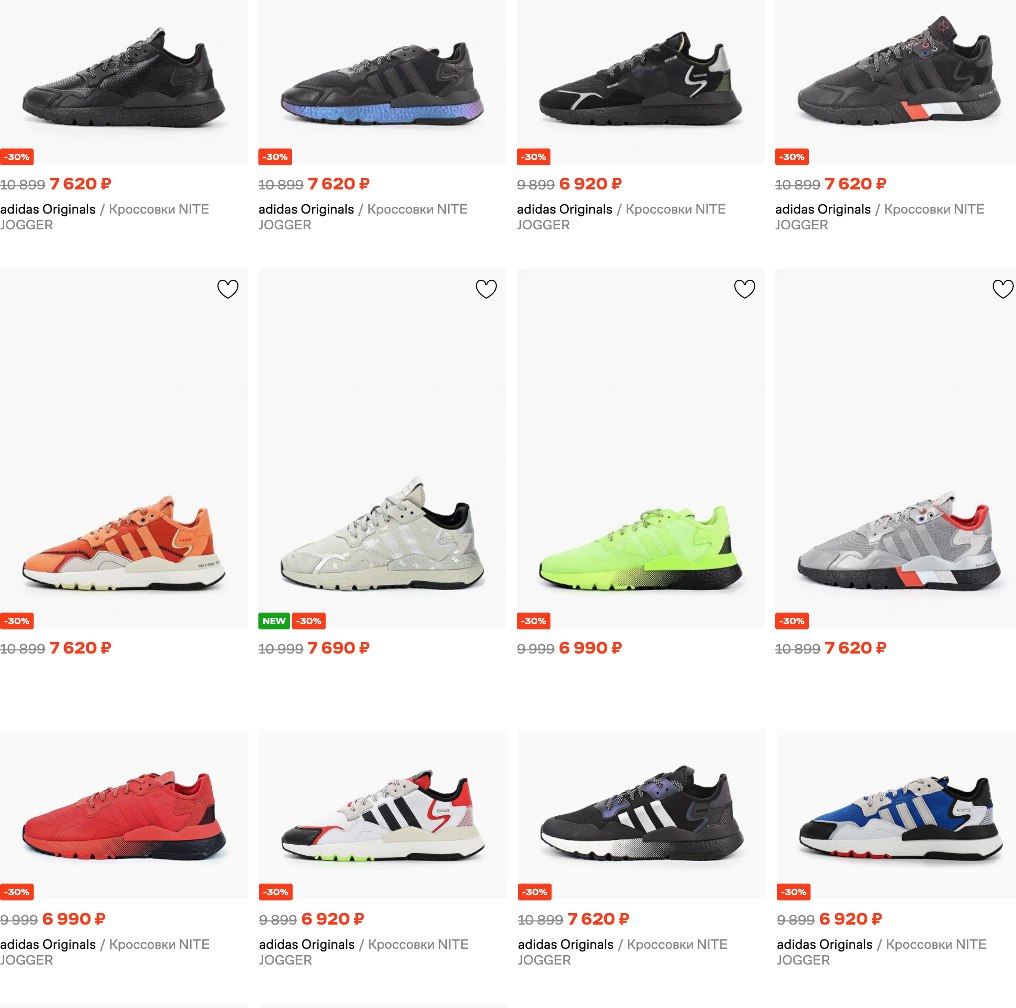
Task: Select the neon green Nite Jogger image
Action: tap(641, 448)
